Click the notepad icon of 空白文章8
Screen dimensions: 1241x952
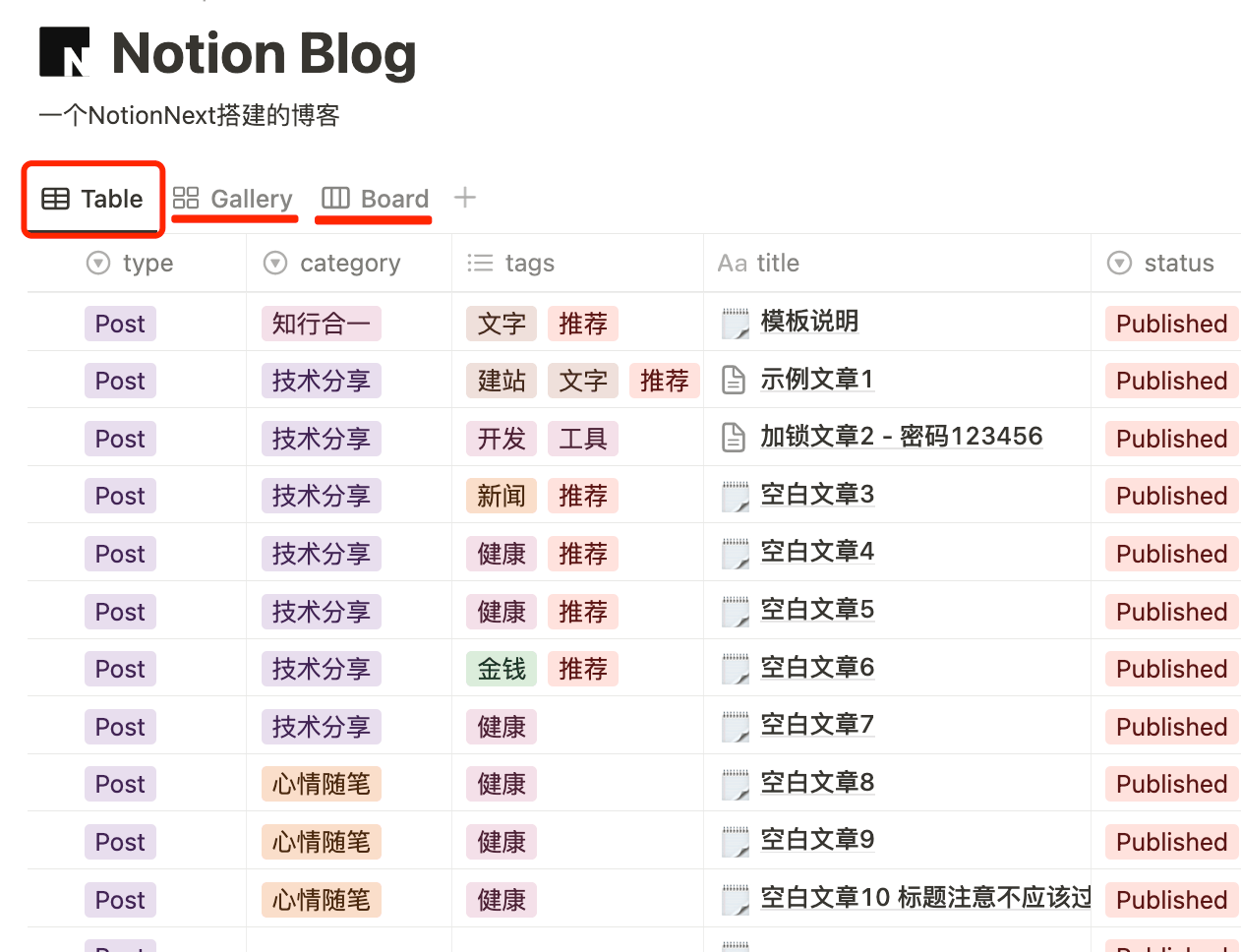click(x=736, y=784)
